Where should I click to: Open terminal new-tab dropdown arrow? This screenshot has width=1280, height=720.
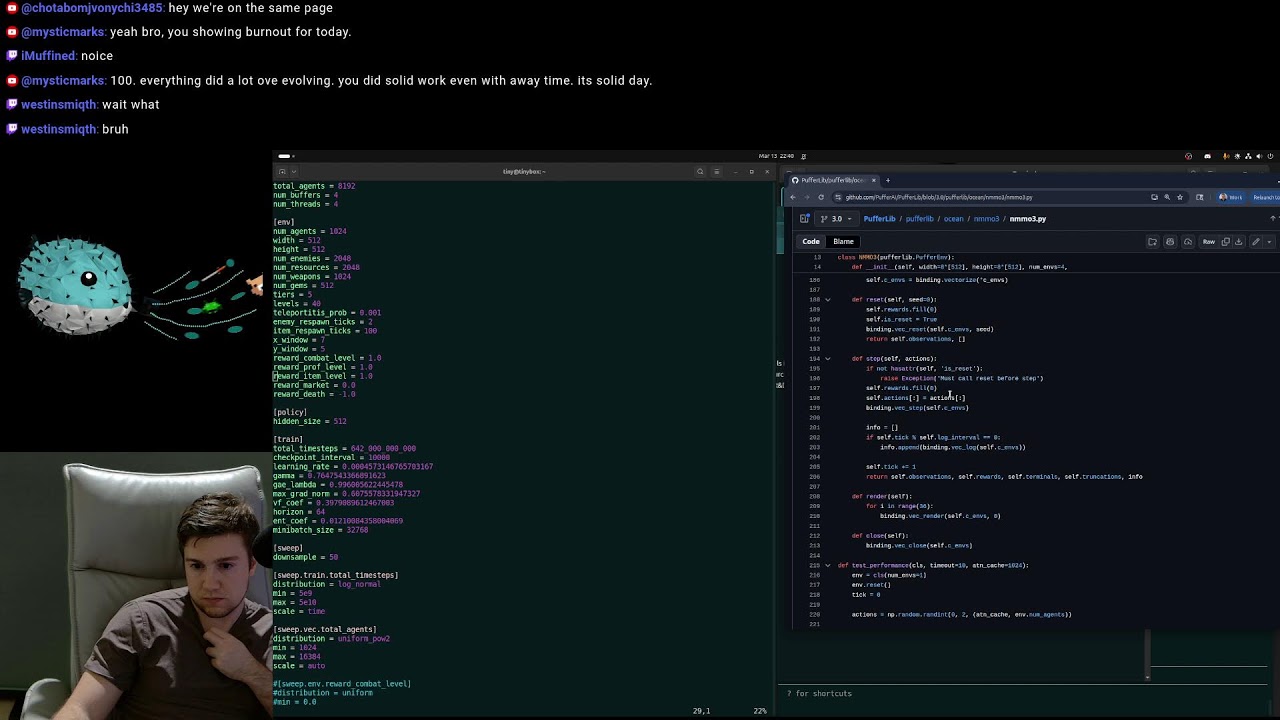tap(293, 171)
